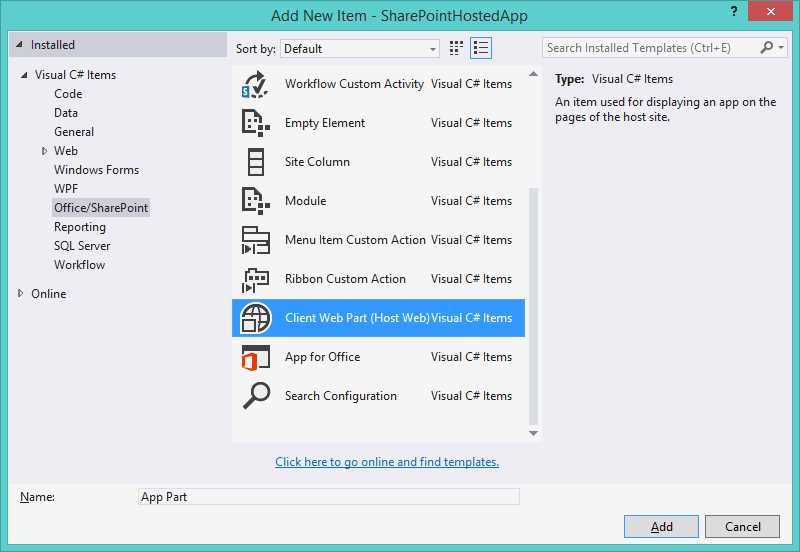Select the Empty Element label
This screenshot has height=552, width=800.
325,123
